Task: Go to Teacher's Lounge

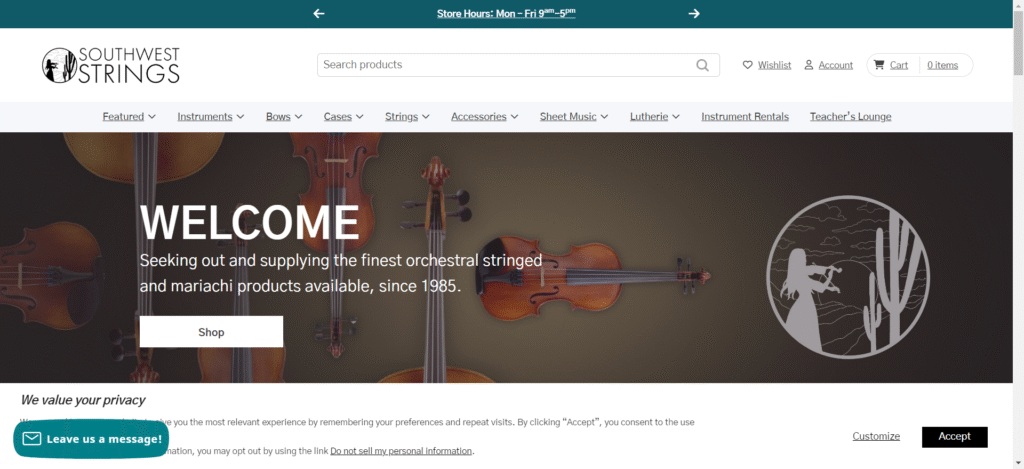Action: tap(850, 117)
